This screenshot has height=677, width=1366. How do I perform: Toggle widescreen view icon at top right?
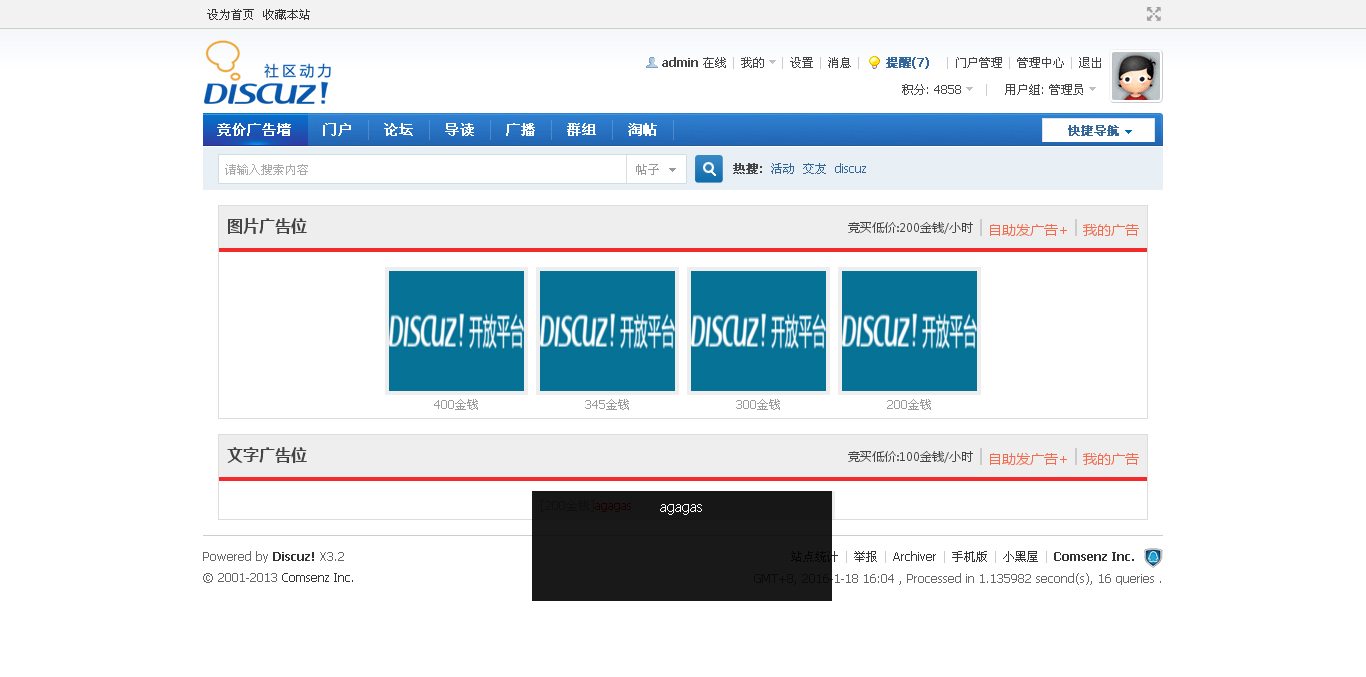pyautogui.click(x=1154, y=14)
